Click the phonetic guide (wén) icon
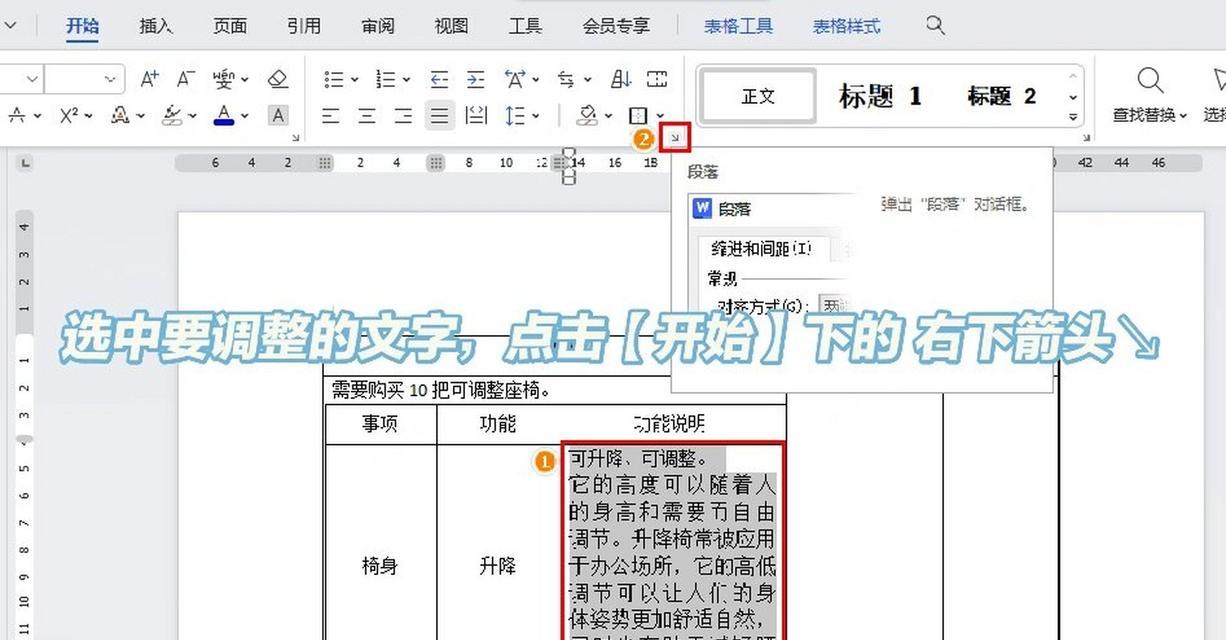The height and width of the screenshot is (640, 1226). [x=222, y=79]
